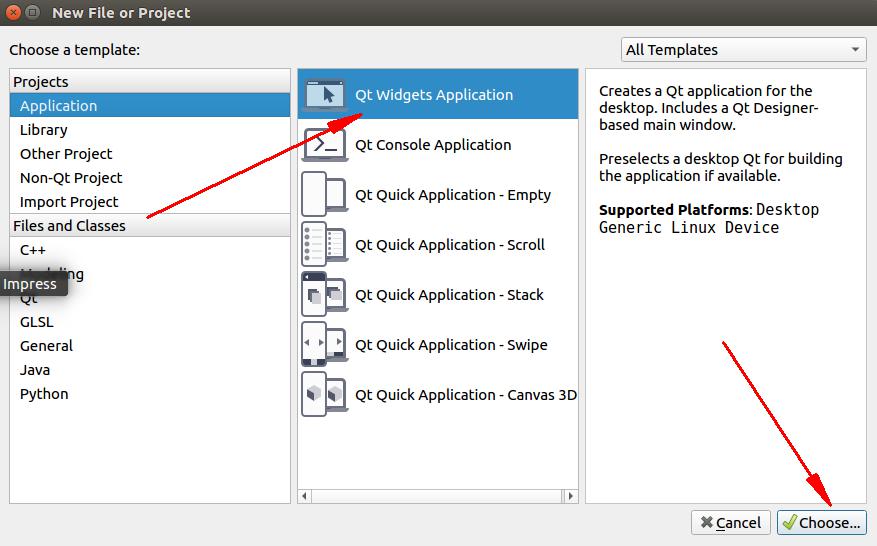Choose Qt Quick Application - Swipe label
Viewport: 877px width, 546px height.
pyautogui.click(x=451, y=345)
